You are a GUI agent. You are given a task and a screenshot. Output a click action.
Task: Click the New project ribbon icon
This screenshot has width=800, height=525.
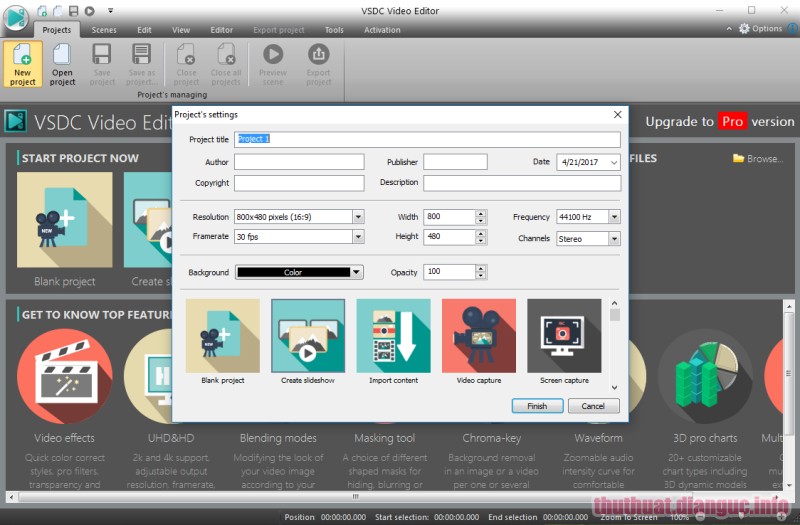coord(22,64)
